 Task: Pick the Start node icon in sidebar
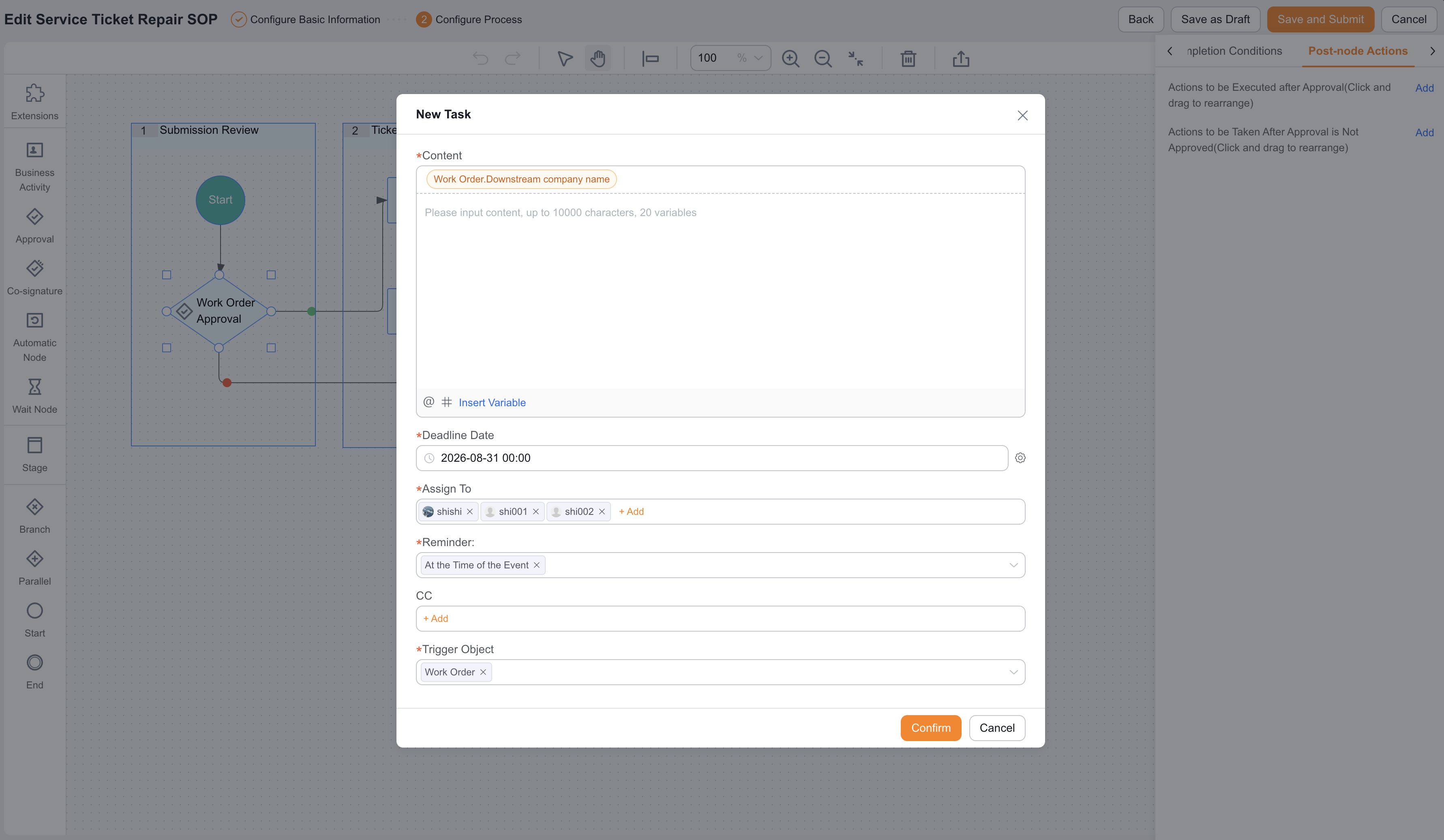coord(34,611)
